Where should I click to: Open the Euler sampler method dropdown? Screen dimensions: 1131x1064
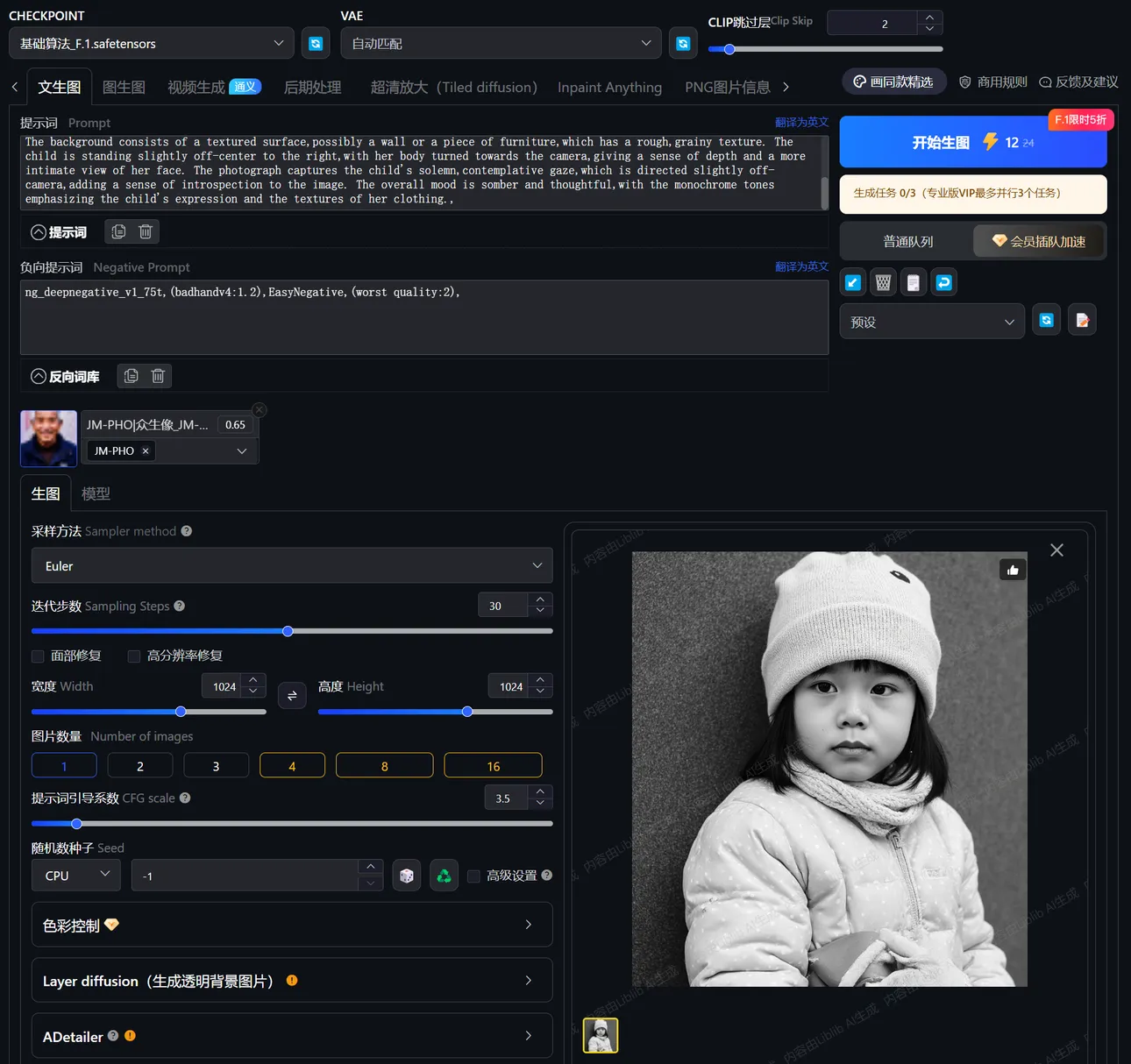click(292, 566)
